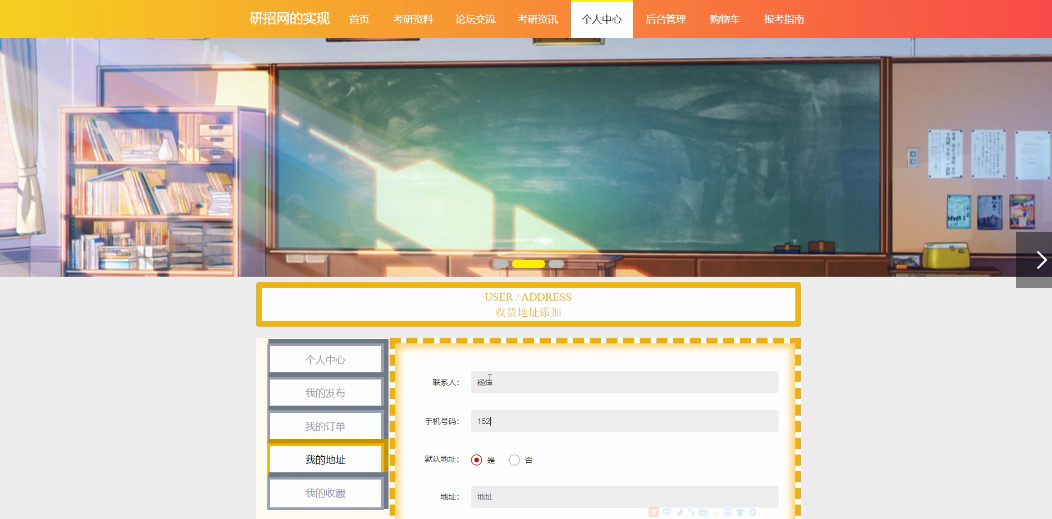Screen dimensions: 1052x519
Task: Open the IME settings gear icon
Action: click(752, 512)
